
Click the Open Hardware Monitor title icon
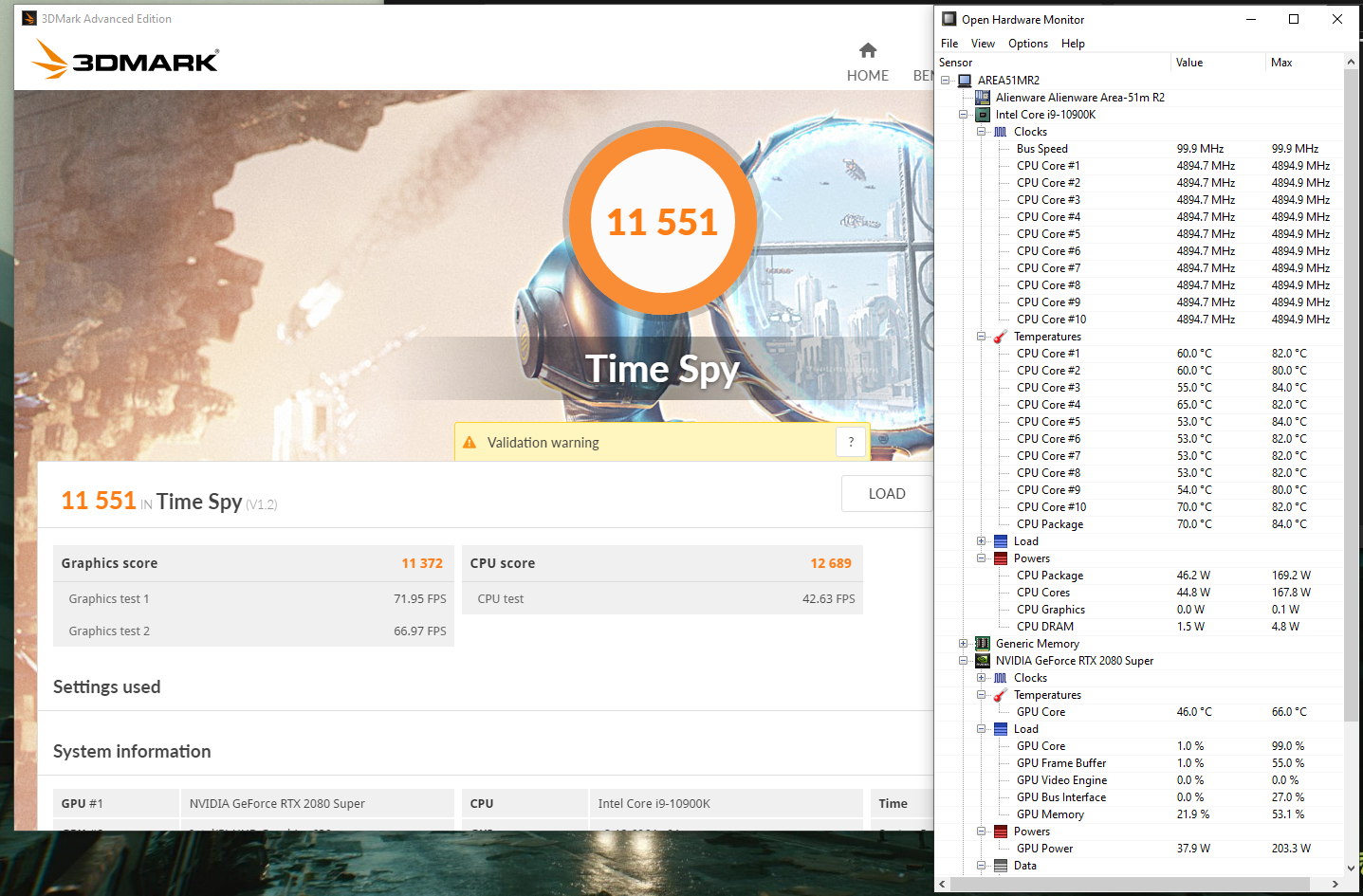tap(949, 19)
